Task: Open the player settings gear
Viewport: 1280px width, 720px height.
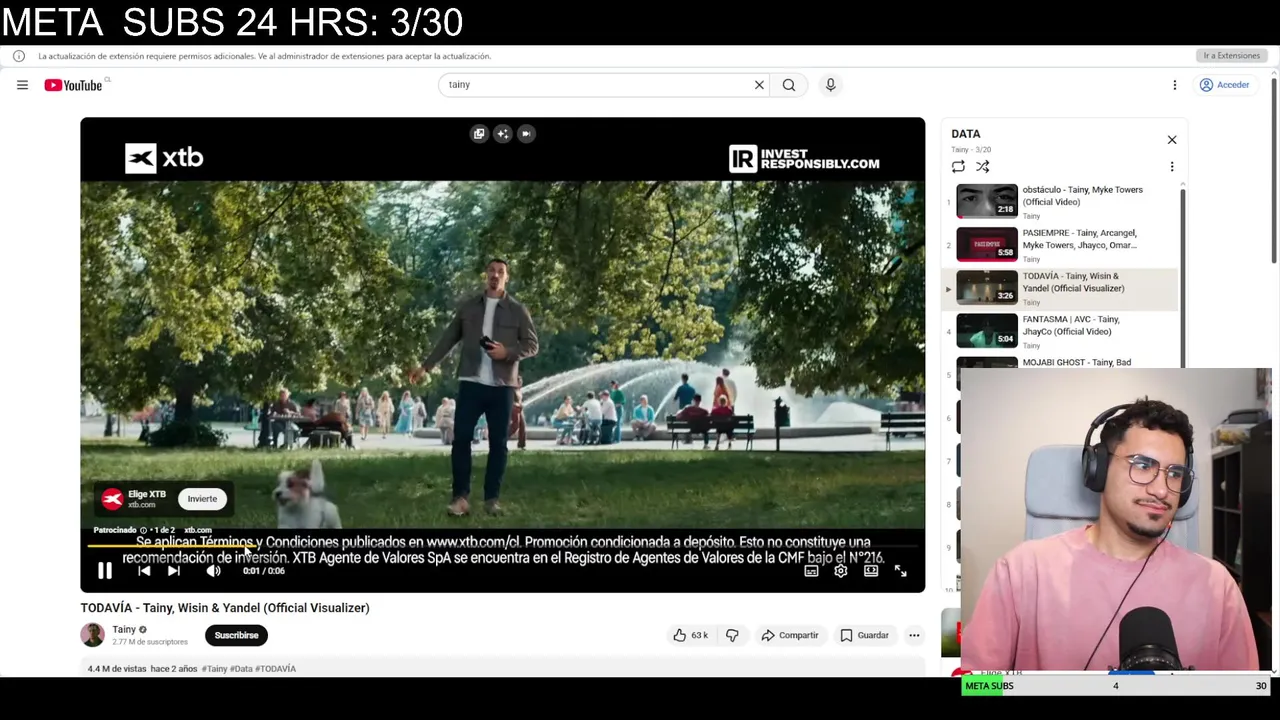Action: [841, 571]
